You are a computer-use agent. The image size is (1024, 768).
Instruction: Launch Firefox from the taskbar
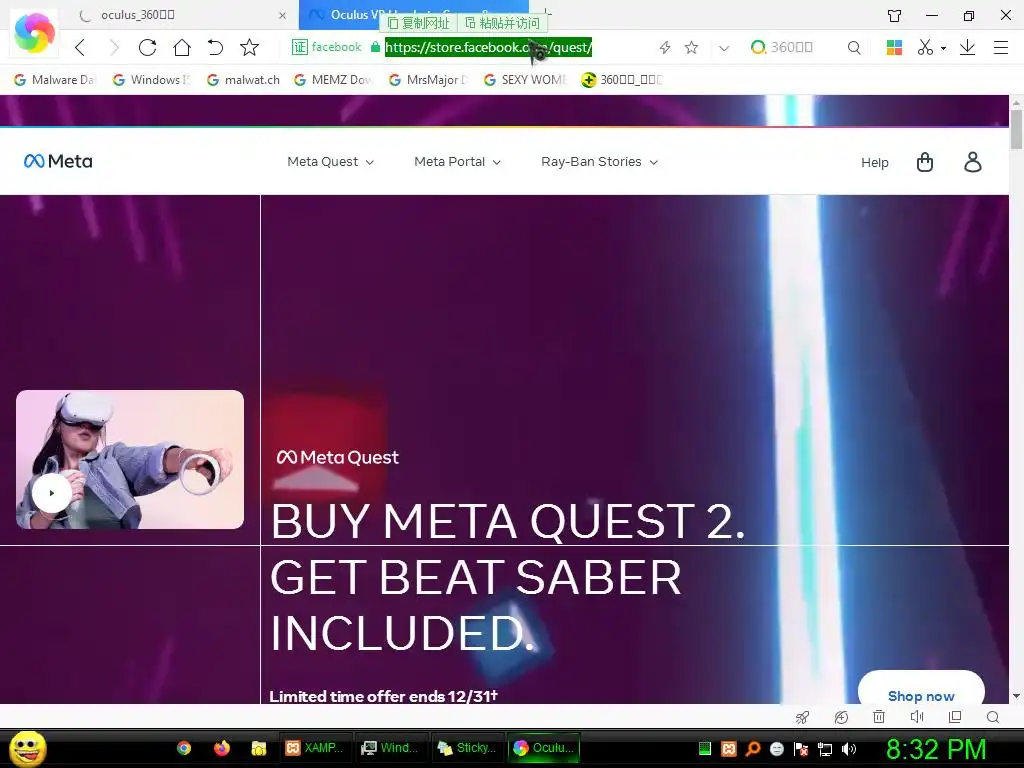222,748
